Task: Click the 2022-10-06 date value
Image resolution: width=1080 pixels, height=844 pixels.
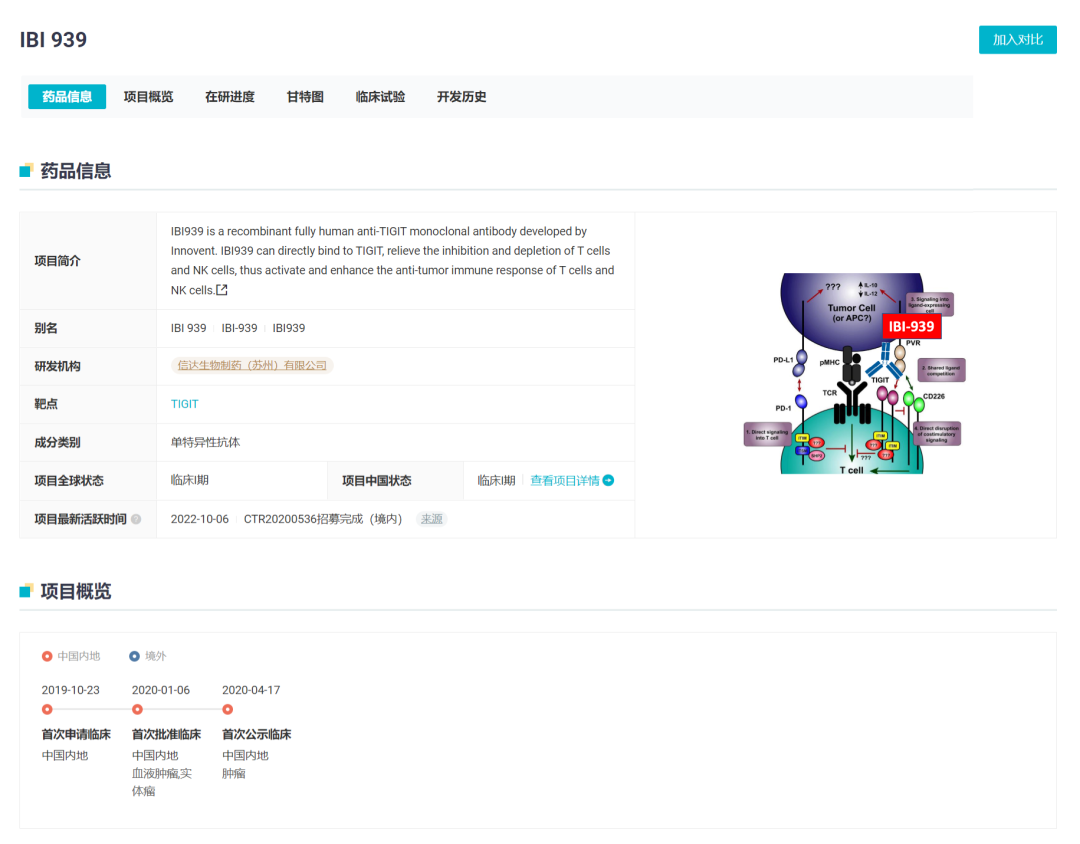Action: [200, 519]
